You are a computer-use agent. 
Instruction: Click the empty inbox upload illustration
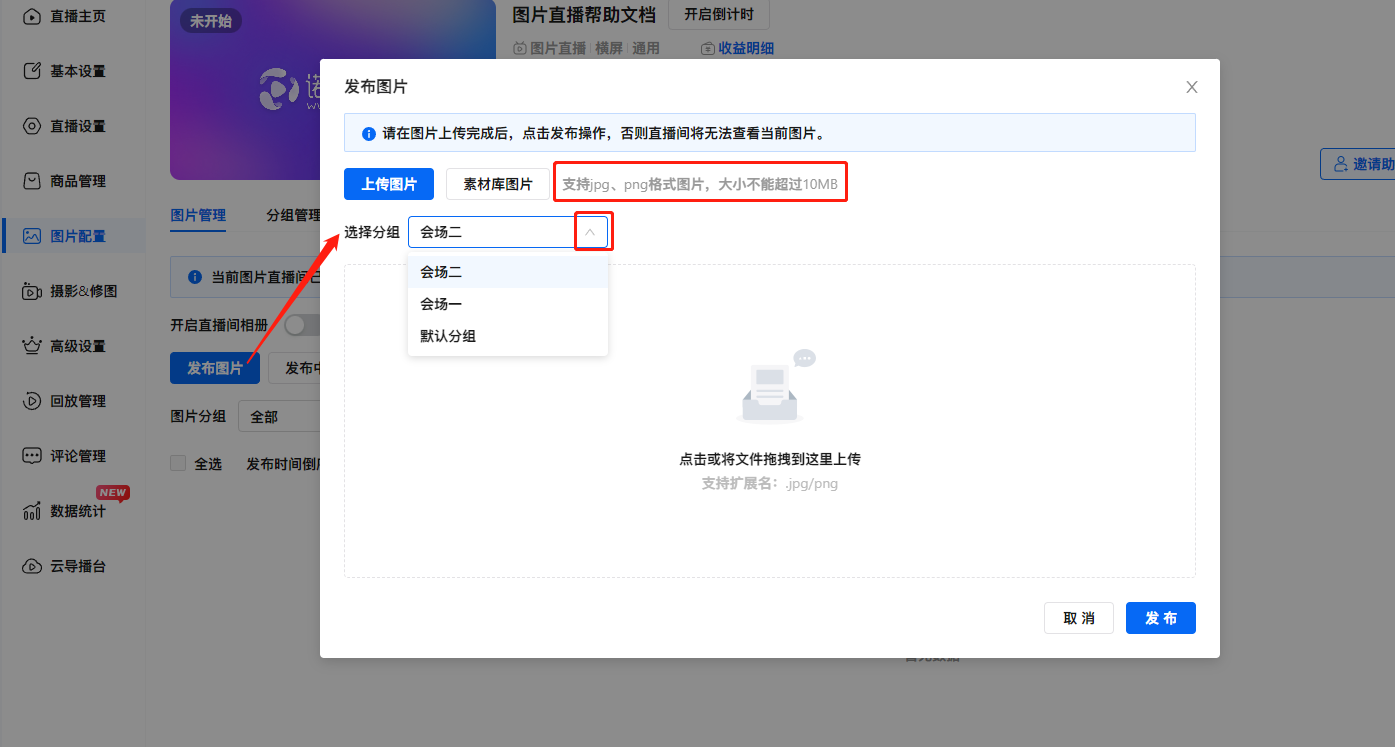tap(777, 386)
